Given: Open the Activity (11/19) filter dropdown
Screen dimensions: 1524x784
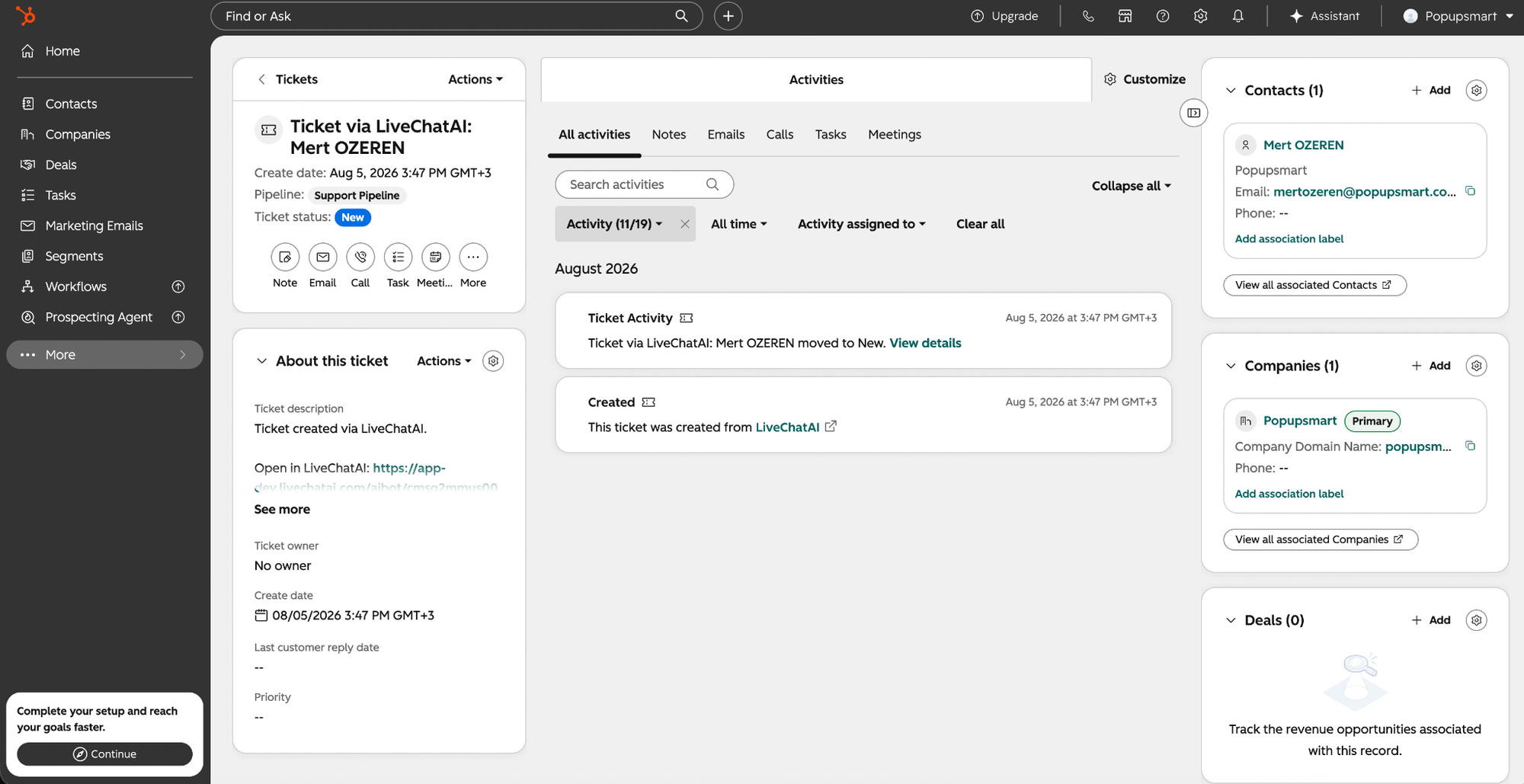Looking at the screenshot, I should tap(614, 224).
